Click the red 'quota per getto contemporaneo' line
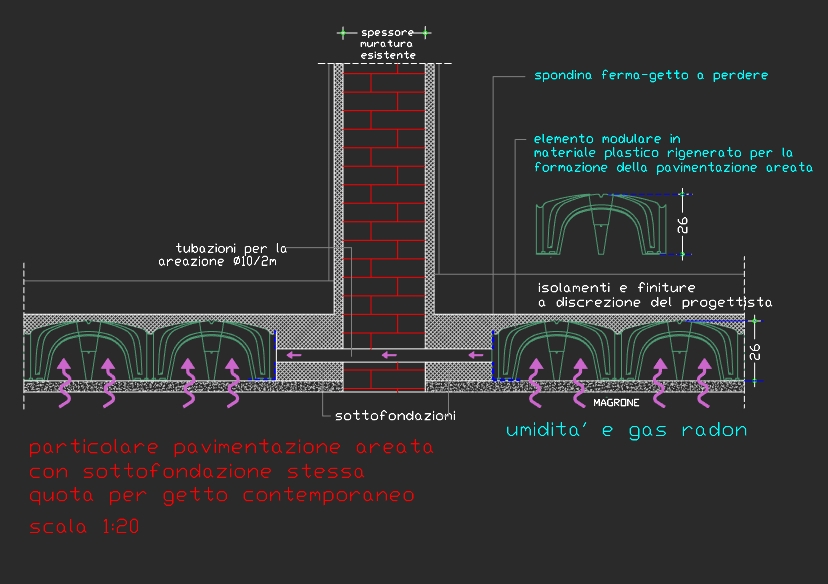This screenshot has height=584, width=828. click(221, 495)
